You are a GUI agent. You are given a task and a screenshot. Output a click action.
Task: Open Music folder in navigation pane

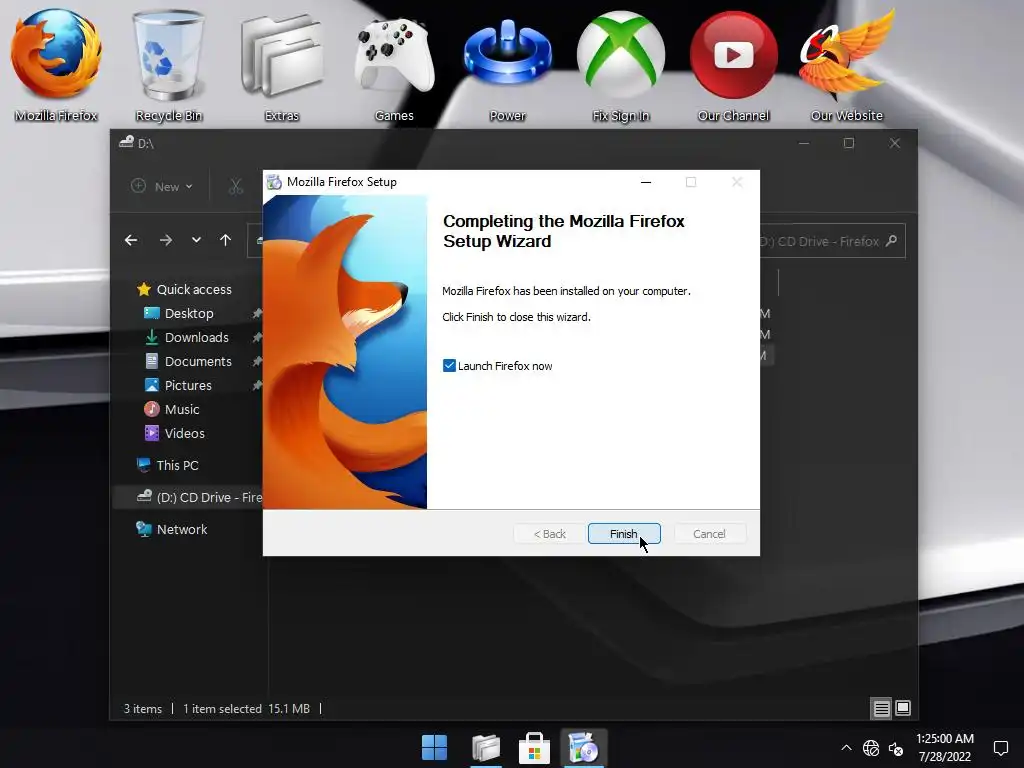click(172, 409)
